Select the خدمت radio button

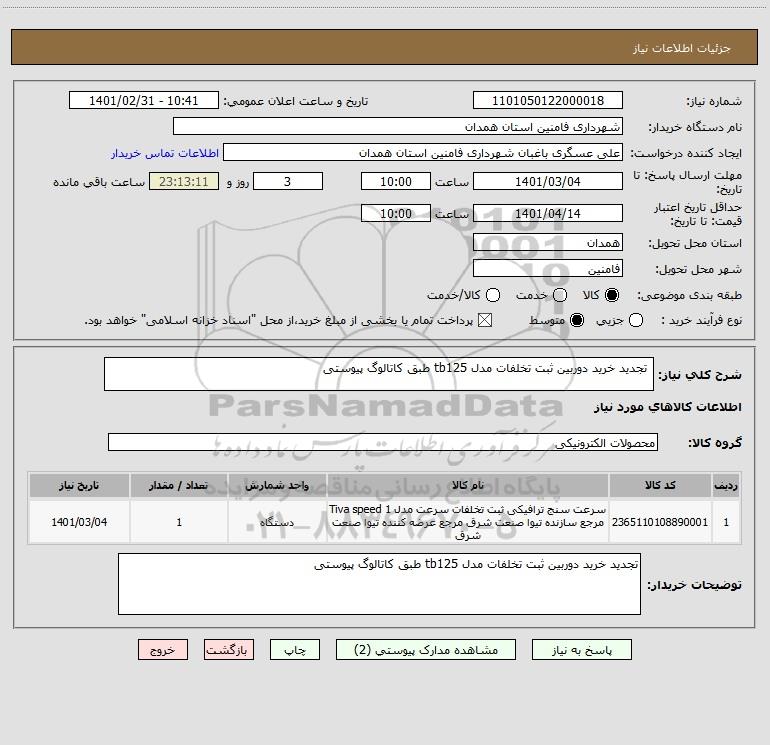click(560, 295)
